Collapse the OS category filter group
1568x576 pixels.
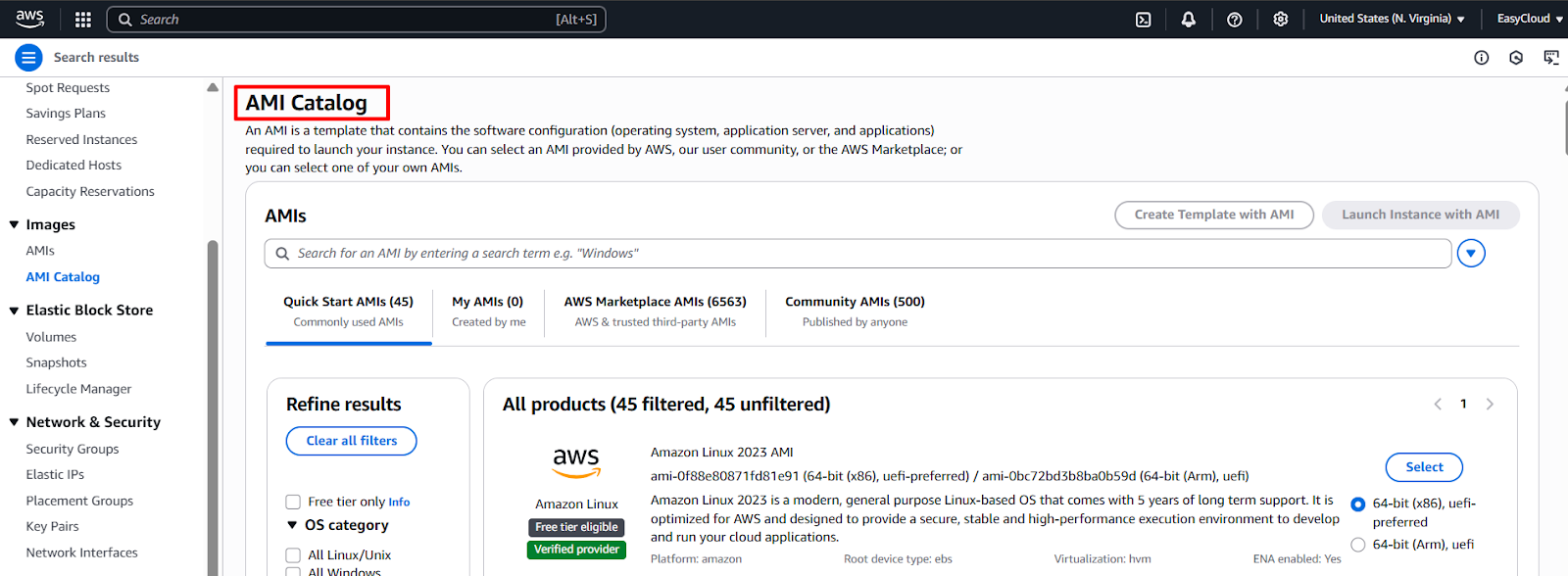coord(292,526)
